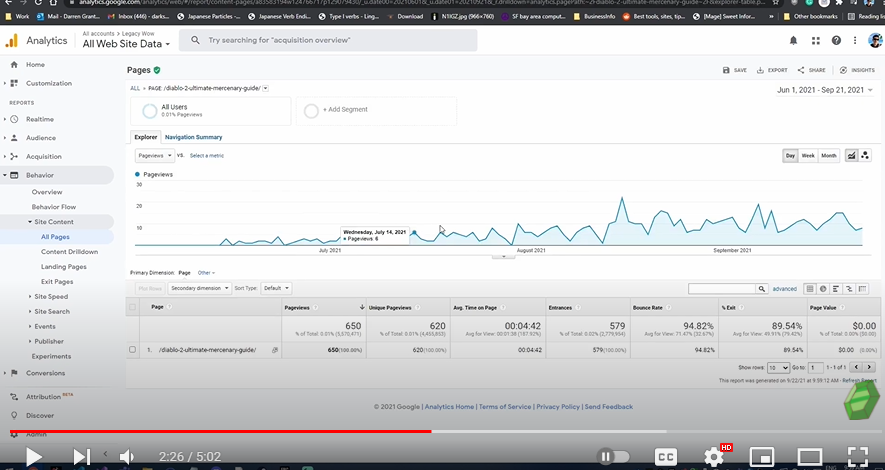Mute the video volume
885x470 pixels.
tap(127, 456)
